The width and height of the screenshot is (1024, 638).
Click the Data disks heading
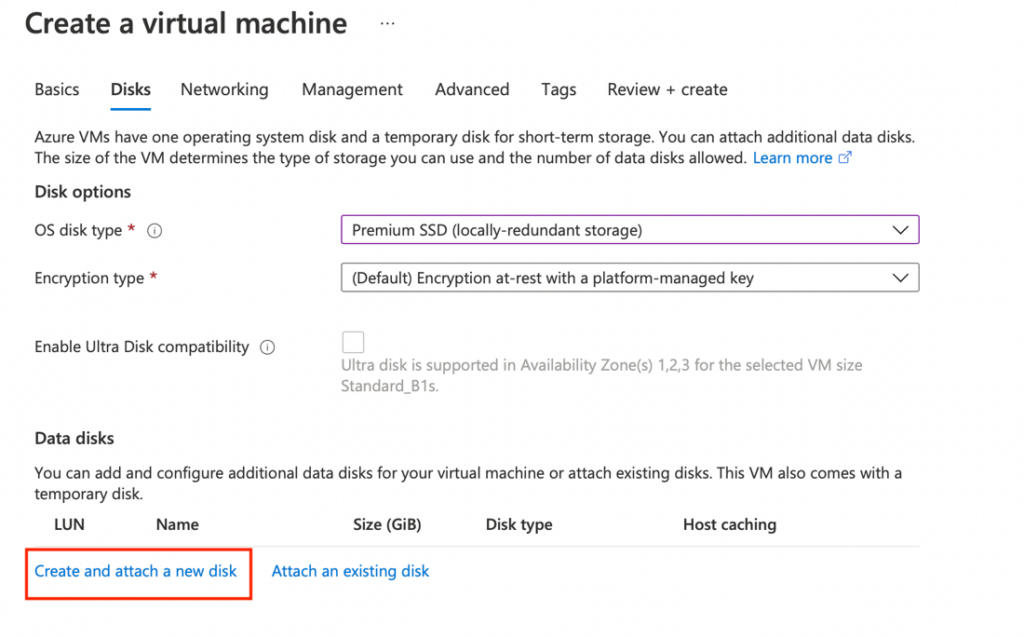[74, 438]
